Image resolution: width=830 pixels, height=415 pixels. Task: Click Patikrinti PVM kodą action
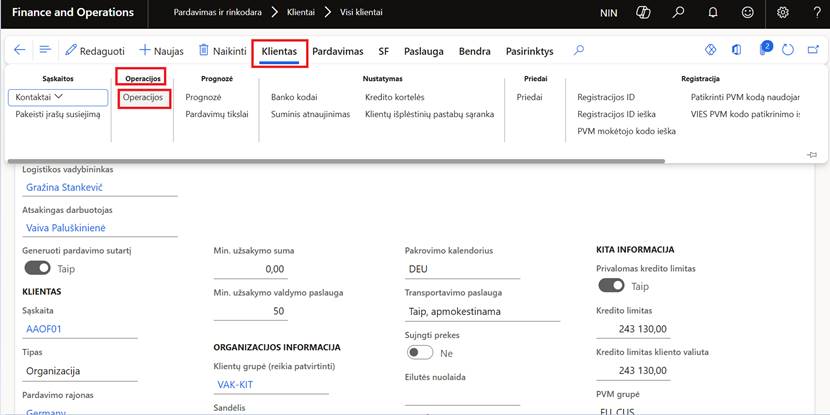coord(745,97)
